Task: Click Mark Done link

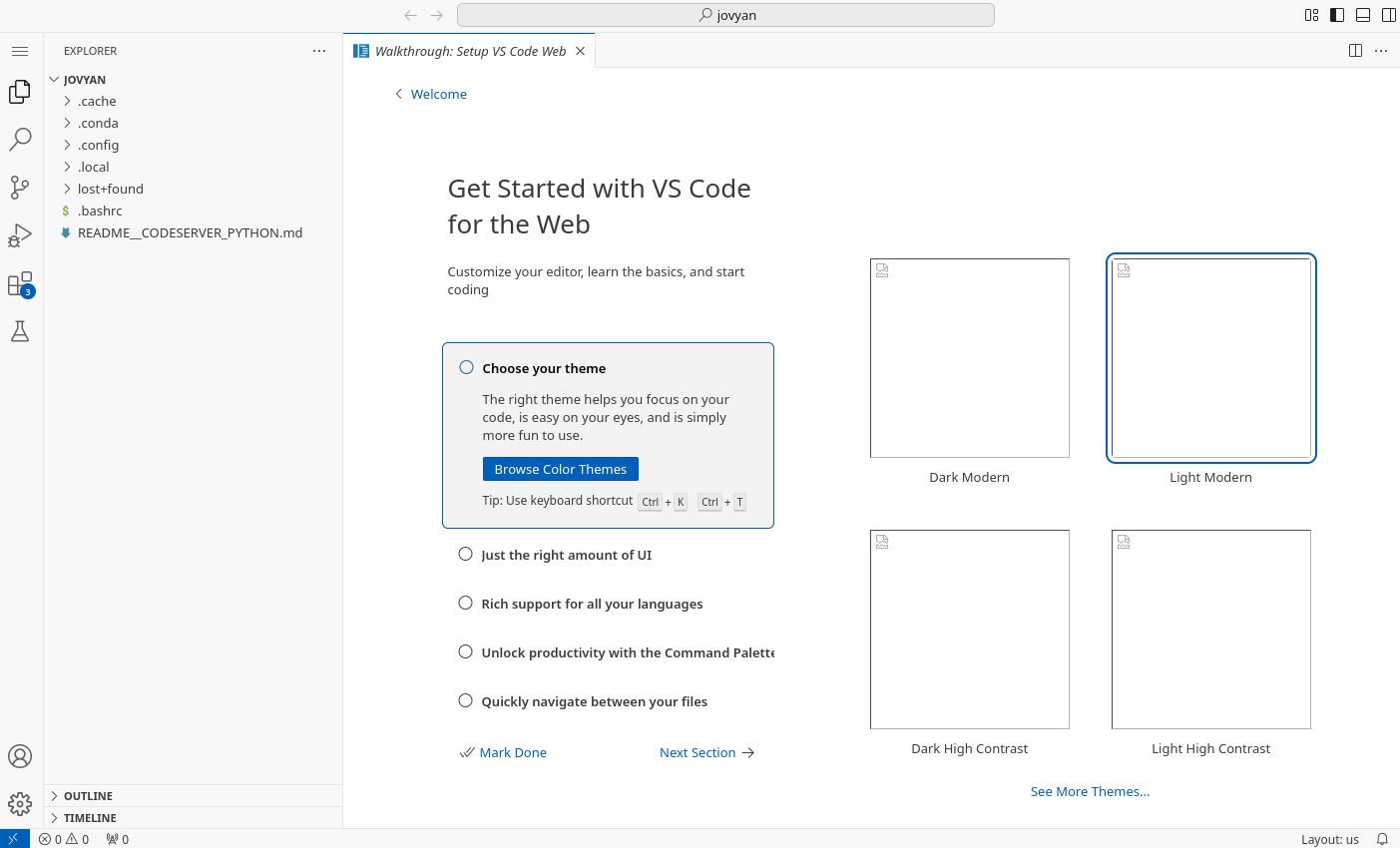Action: pyautogui.click(x=503, y=752)
